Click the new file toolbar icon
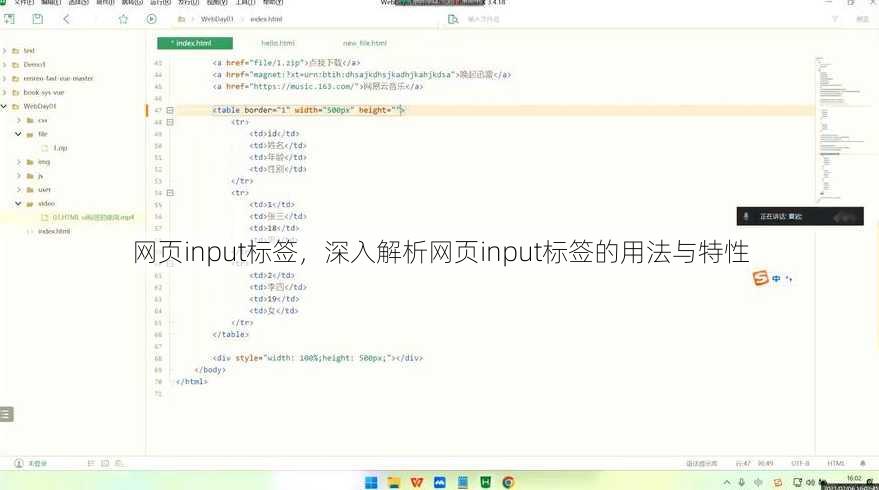This screenshot has width=879, height=490. (10, 19)
